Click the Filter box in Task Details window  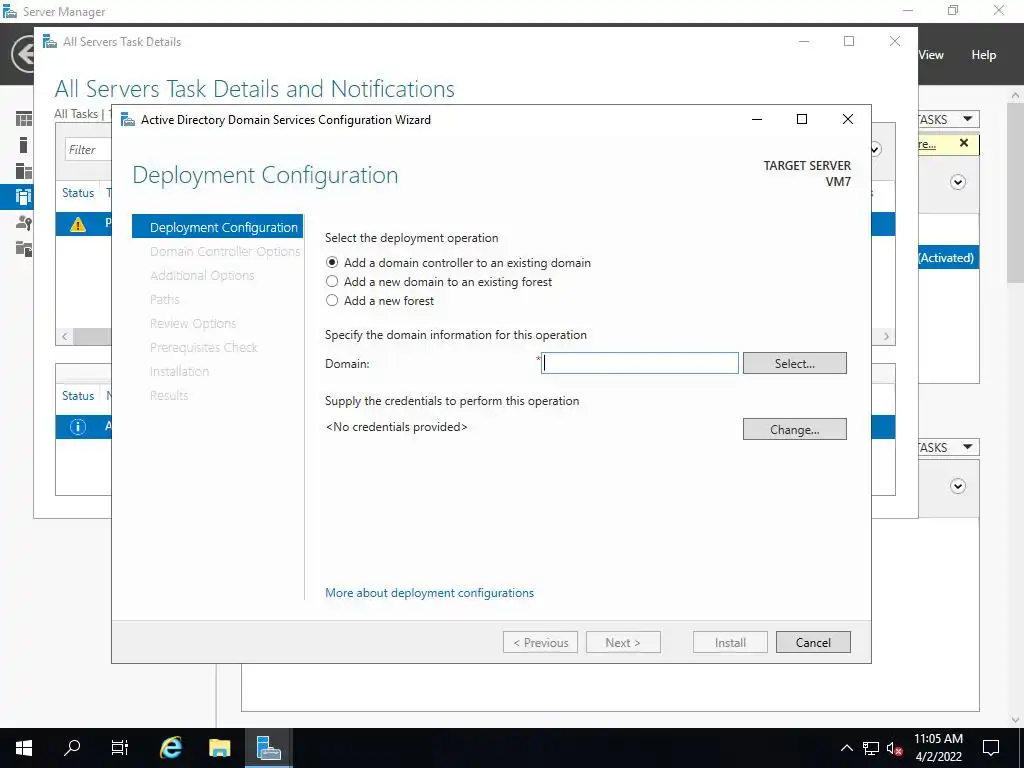tap(88, 150)
